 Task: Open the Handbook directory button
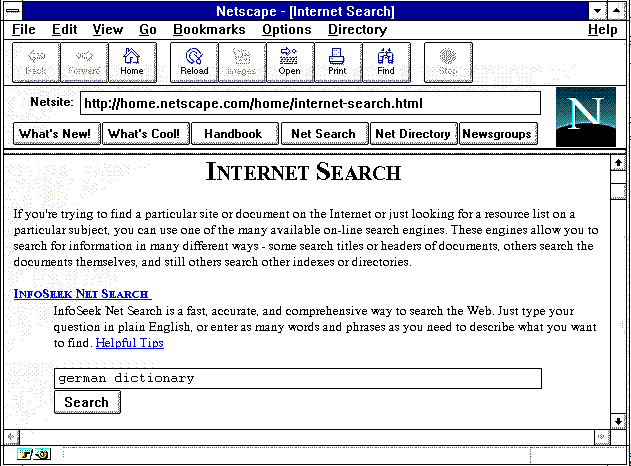pos(235,134)
